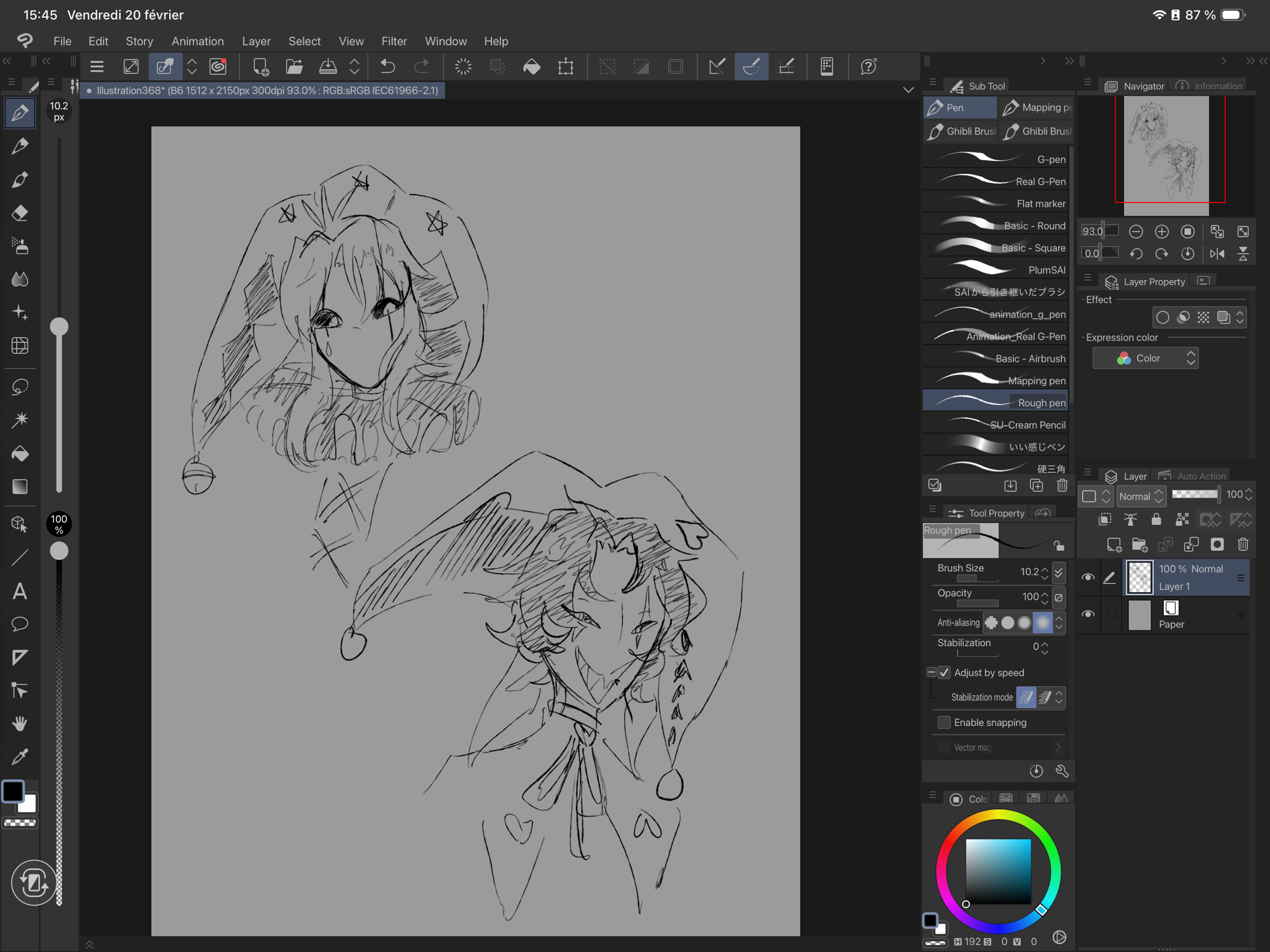Uncheck the Adjust by speed checkbox

[944, 673]
